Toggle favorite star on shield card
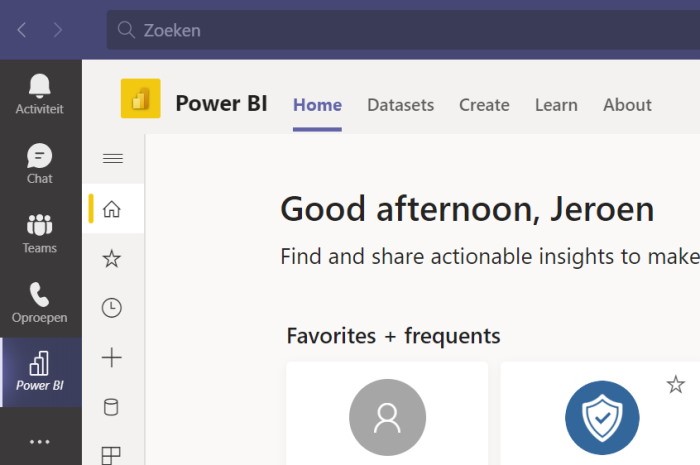 (x=676, y=384)
